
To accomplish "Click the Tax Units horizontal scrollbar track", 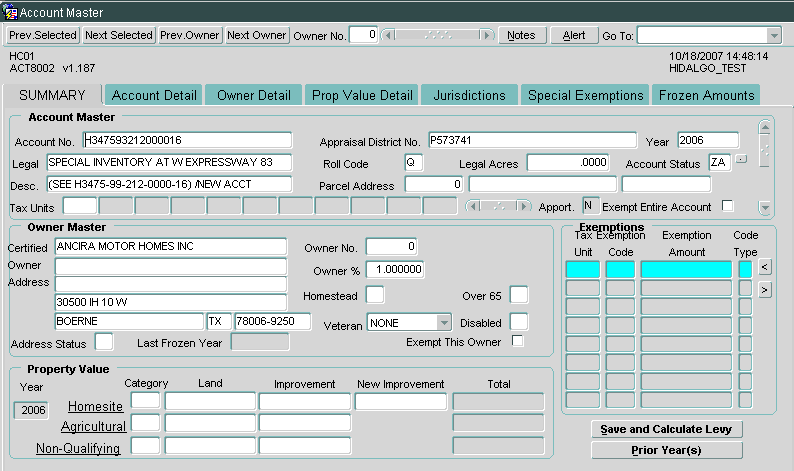I will coord(498,206).
